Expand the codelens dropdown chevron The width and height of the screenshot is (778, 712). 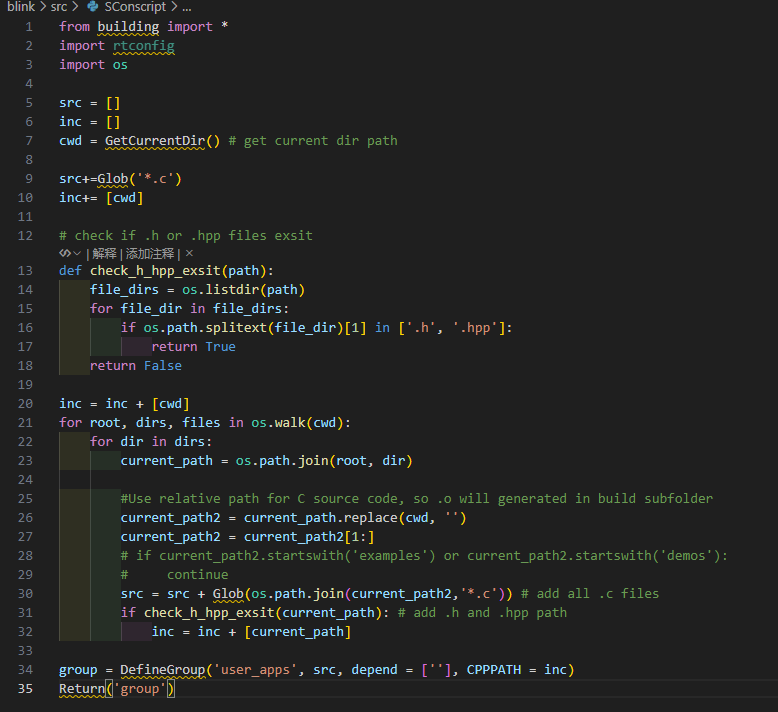coord(77,254)
